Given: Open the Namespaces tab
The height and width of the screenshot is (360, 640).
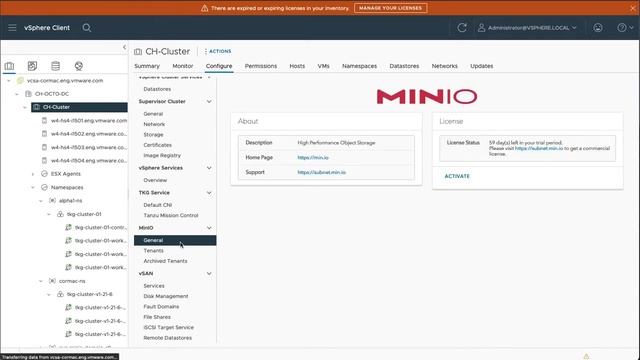Looking at the screenshot, I should [359, 66].
